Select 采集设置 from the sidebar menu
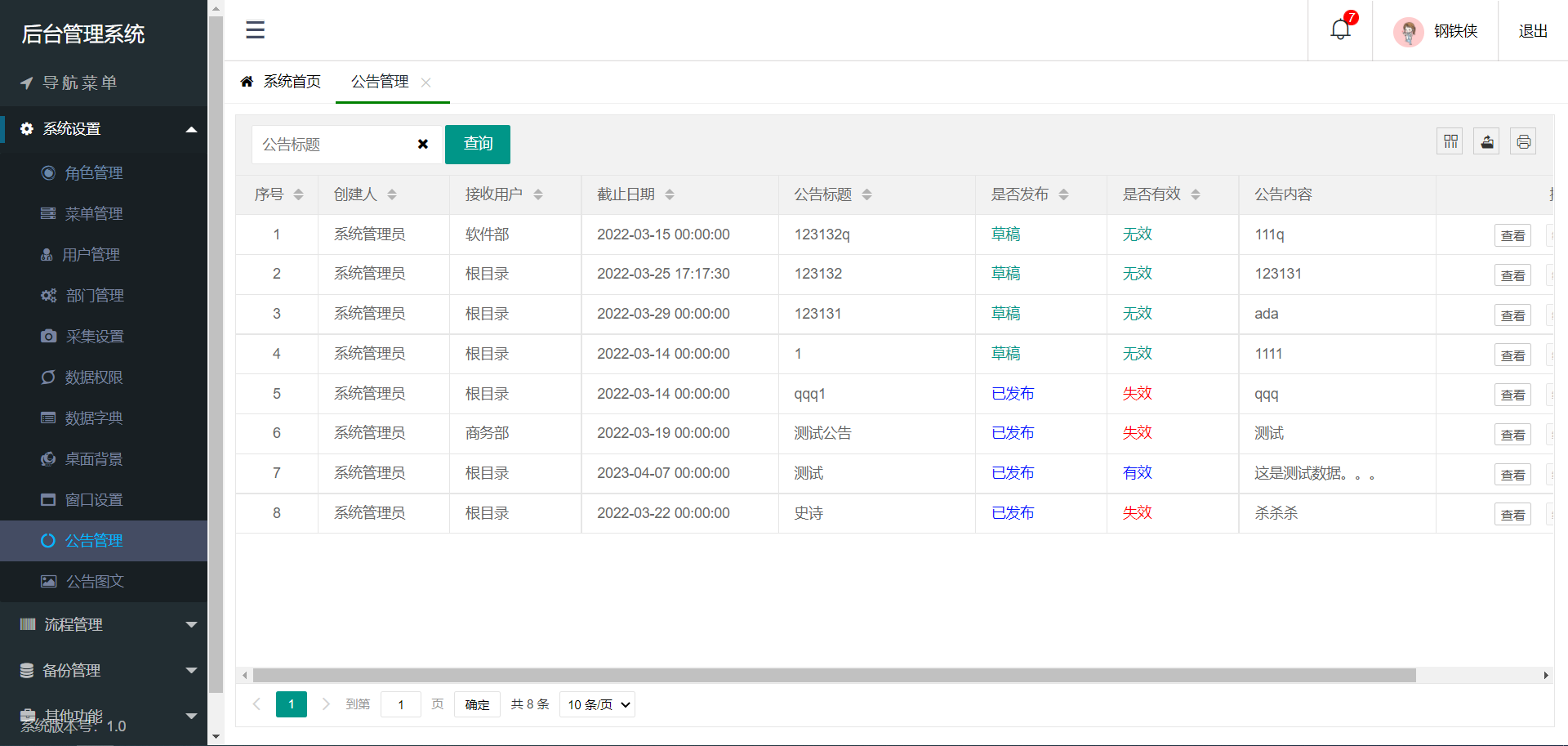This screenshot has height=746, width=1568. tap(96, 336)
